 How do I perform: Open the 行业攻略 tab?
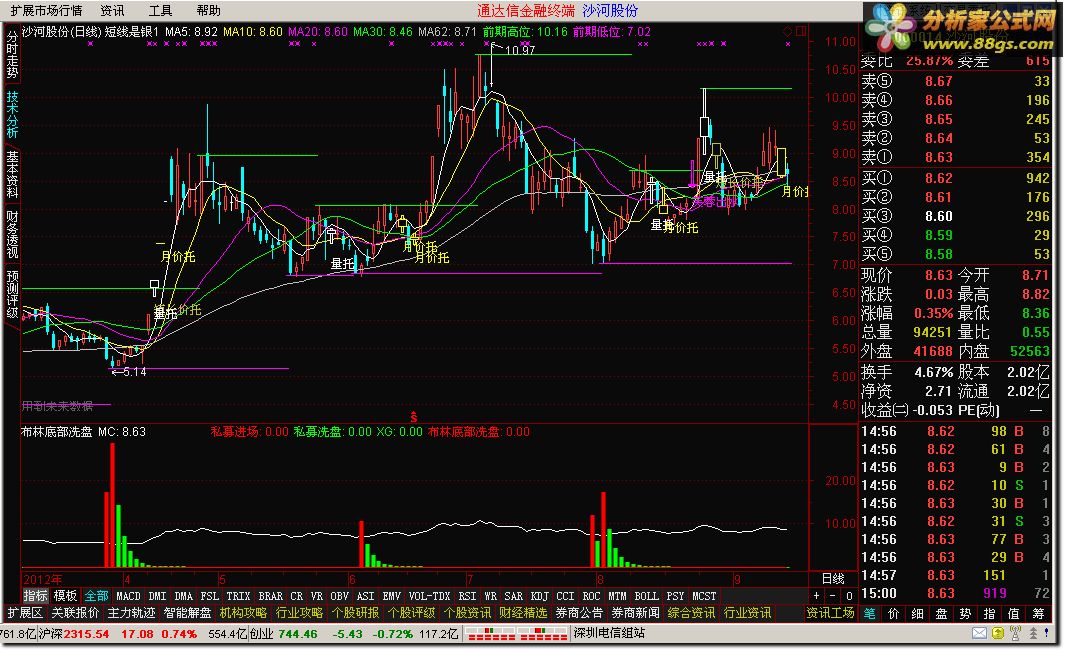point(299,613)
